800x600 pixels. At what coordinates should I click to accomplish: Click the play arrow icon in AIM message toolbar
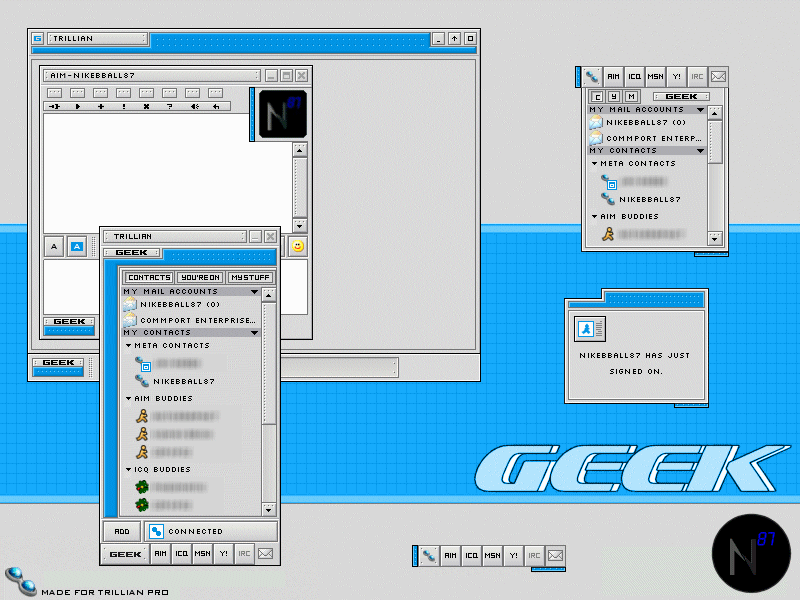pos(78,107)
